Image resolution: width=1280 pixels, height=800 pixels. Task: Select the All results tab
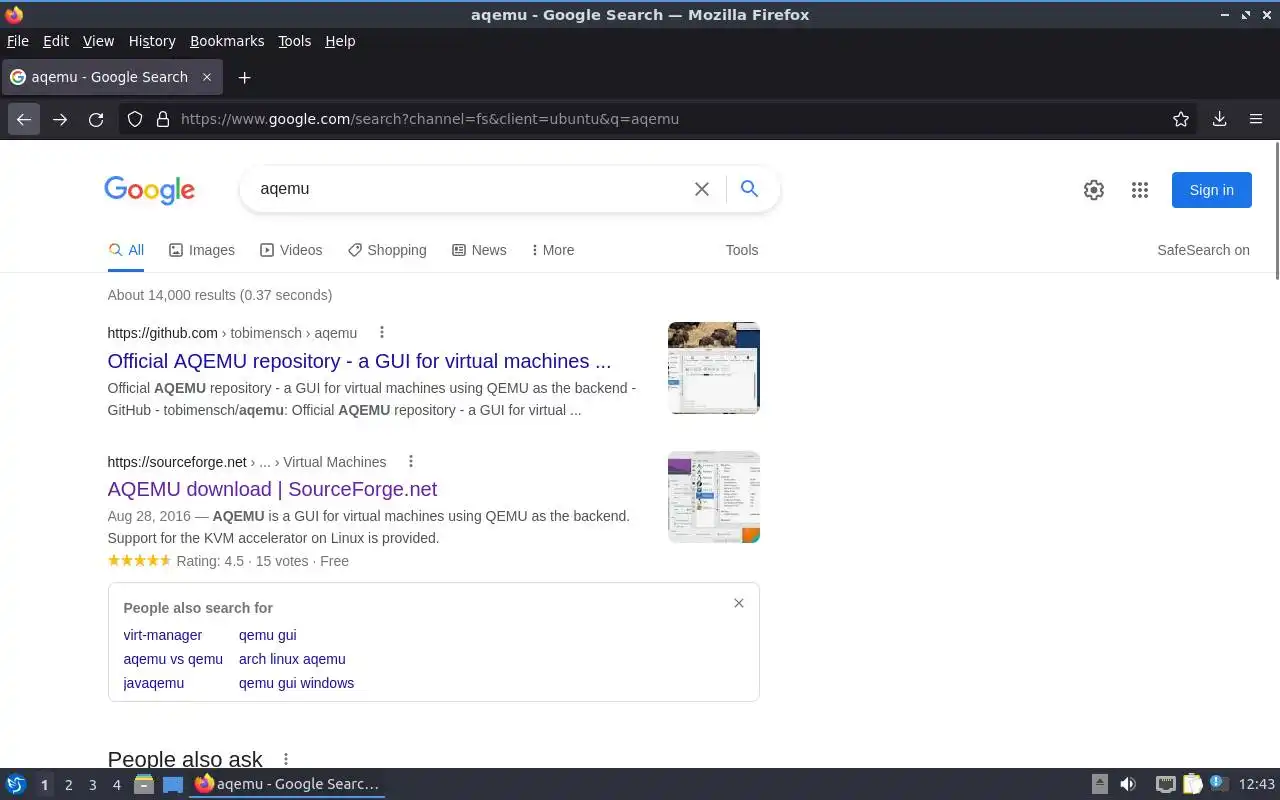126,250
